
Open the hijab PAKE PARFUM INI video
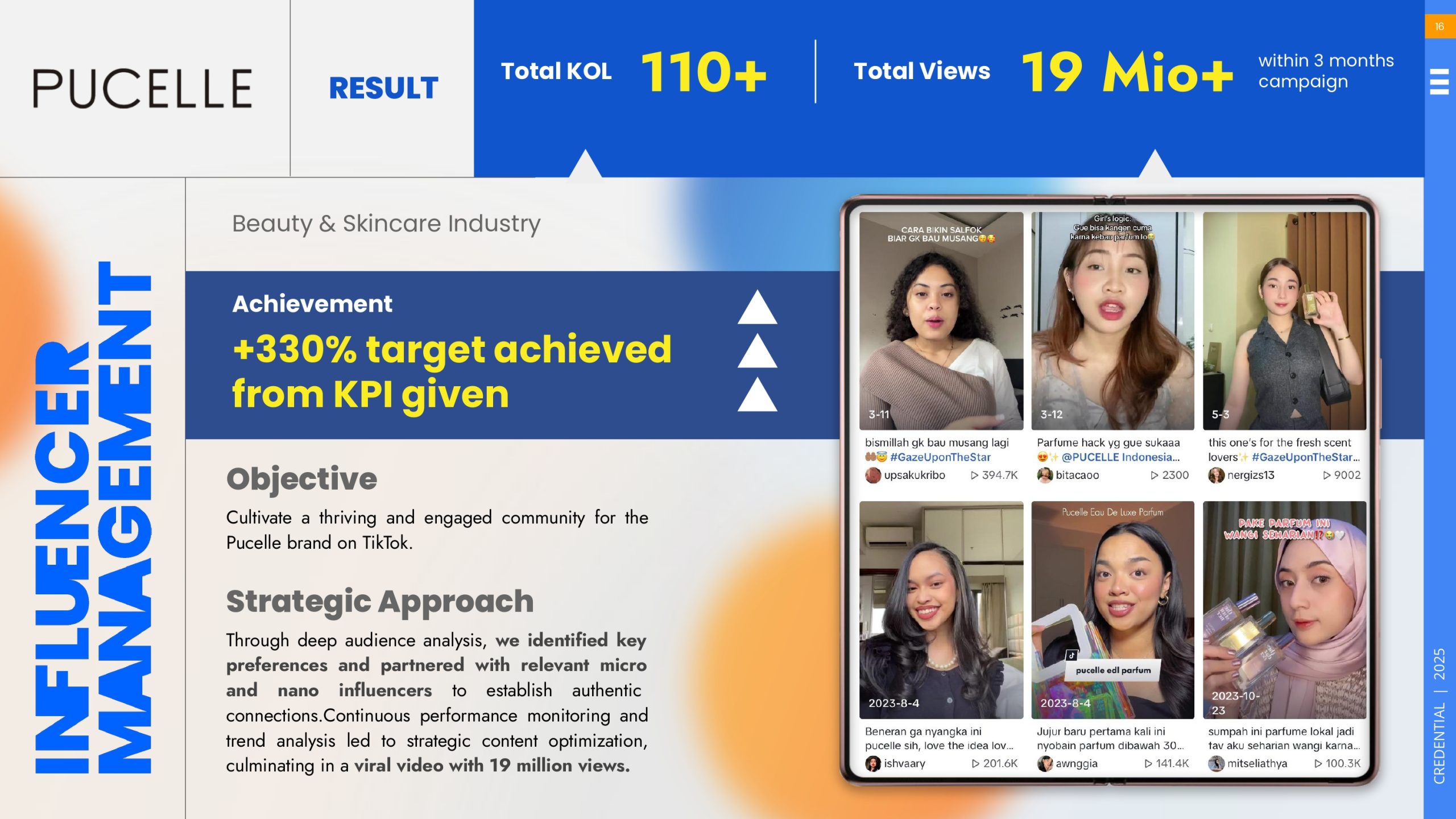1284,610
